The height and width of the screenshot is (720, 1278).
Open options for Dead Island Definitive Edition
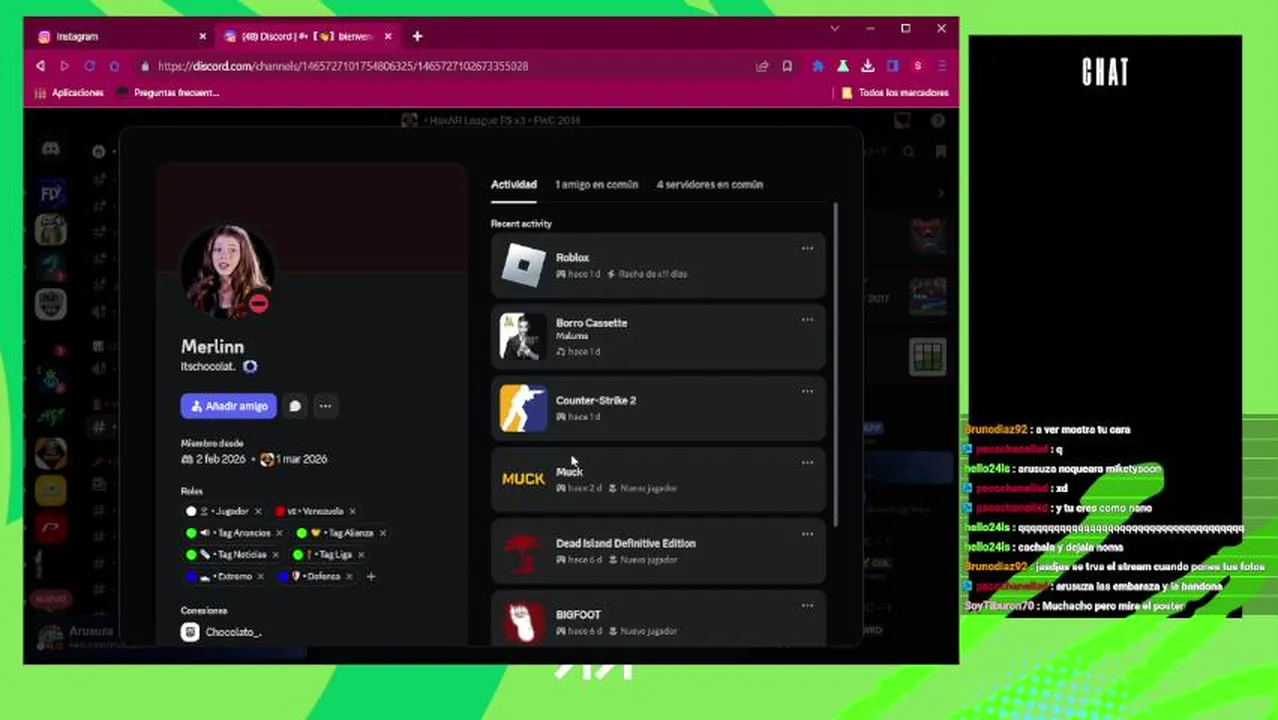(x=807, y=534)
